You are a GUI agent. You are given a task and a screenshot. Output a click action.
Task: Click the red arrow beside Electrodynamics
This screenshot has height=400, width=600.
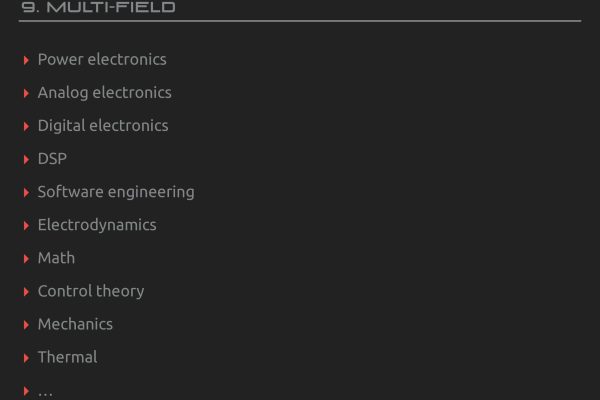coord(26,225)
